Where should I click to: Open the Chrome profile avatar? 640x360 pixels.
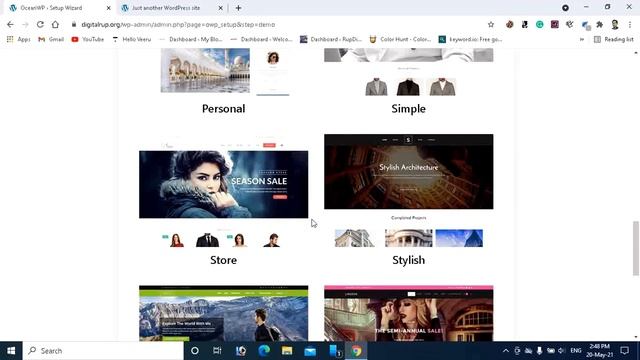615,24
